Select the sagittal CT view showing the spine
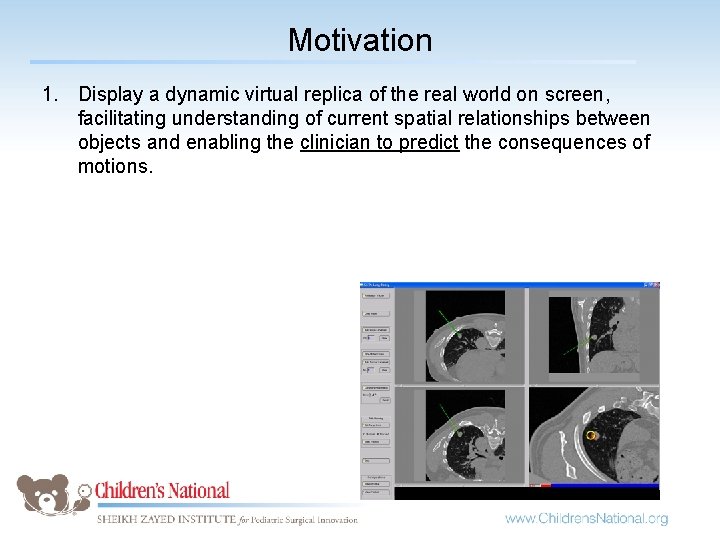This screenshot has height=540, width=720. tap(594, 336)
